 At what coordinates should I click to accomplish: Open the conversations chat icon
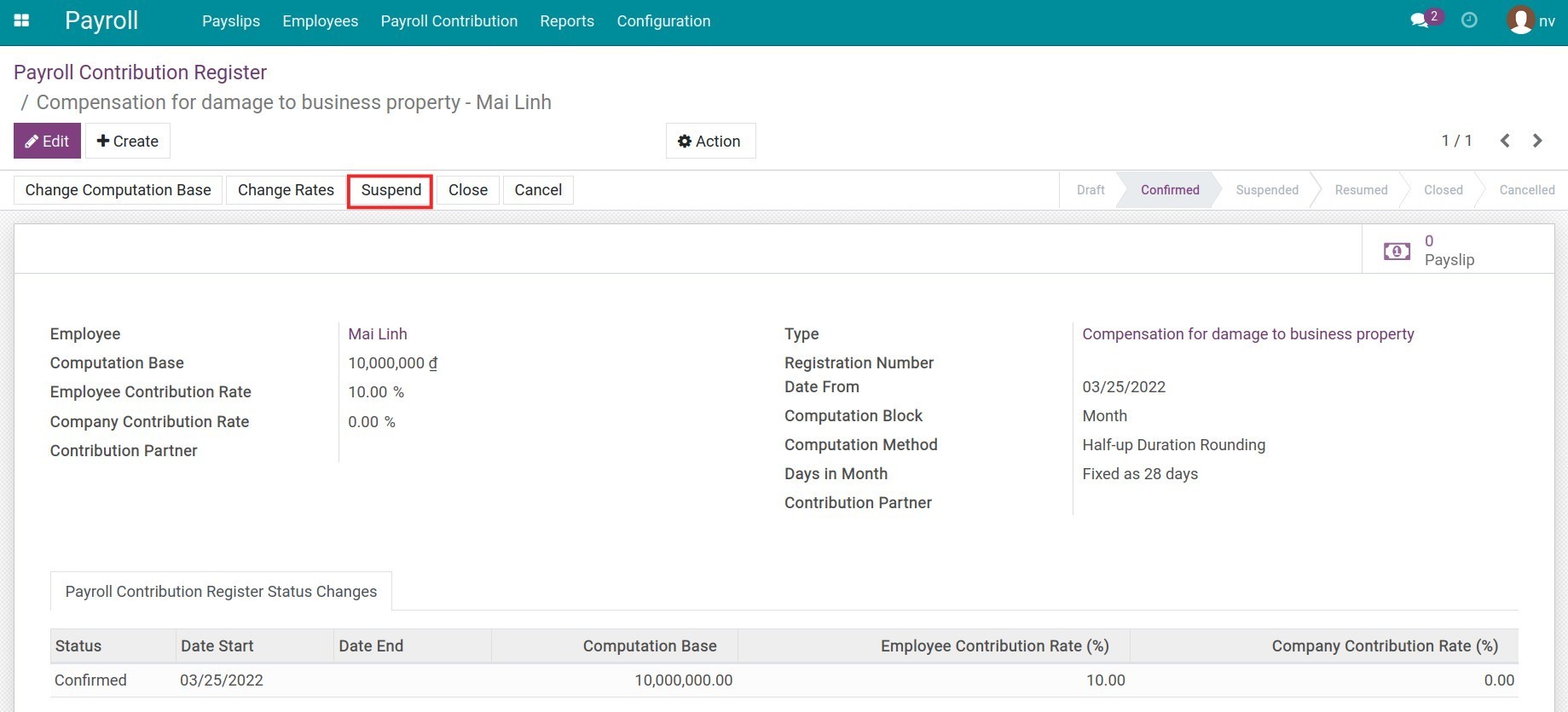pos(1420,20)
